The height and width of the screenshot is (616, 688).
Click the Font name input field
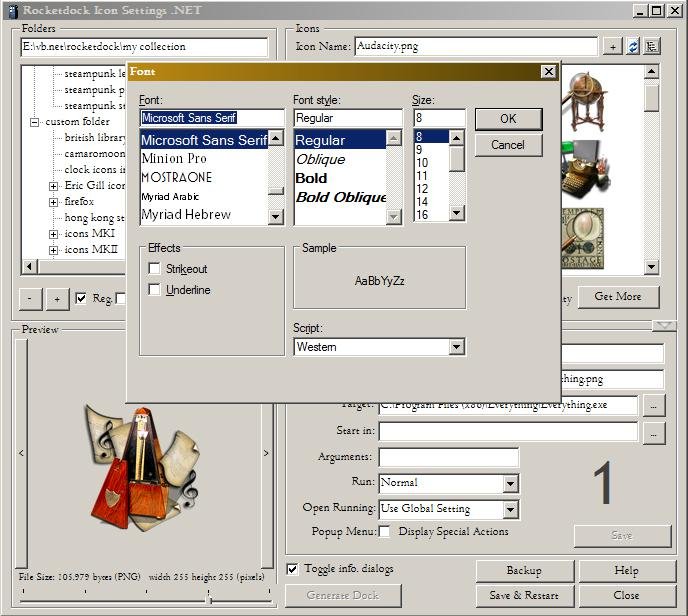pyautogui.click(x=212, y=118)
